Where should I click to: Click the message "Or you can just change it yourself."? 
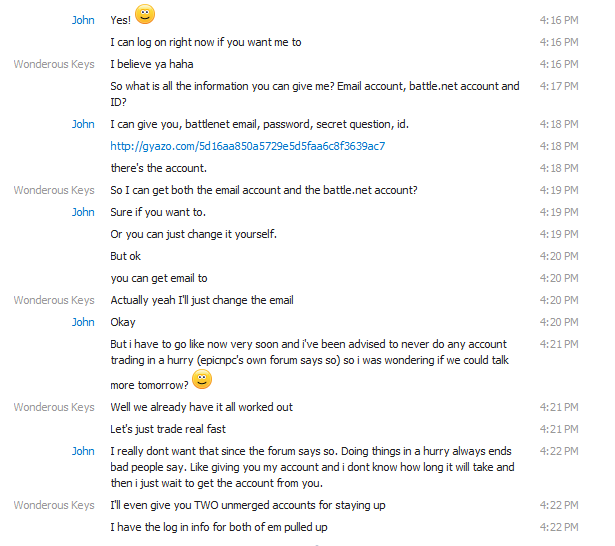tap(193, 234)
